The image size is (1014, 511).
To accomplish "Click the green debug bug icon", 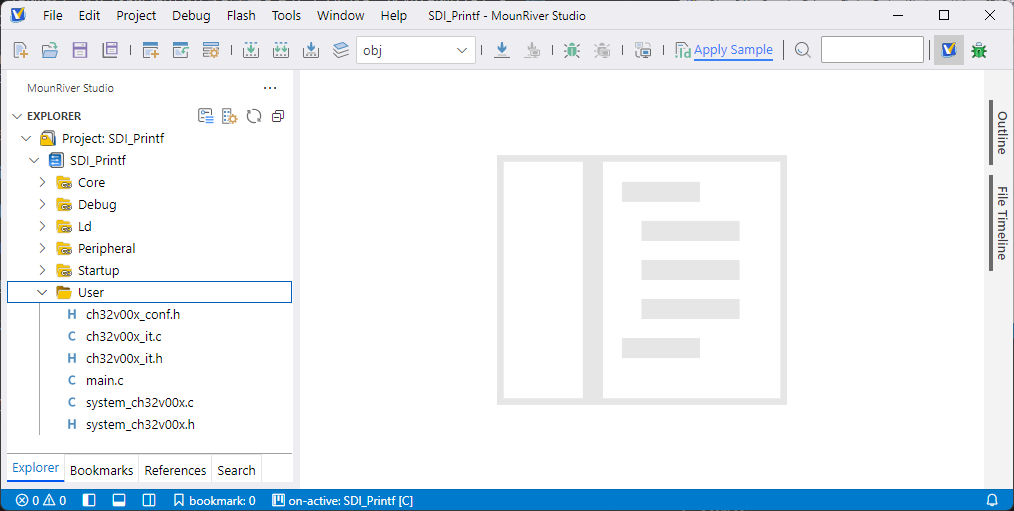I will pyautogui.click(x=571, y=50).
